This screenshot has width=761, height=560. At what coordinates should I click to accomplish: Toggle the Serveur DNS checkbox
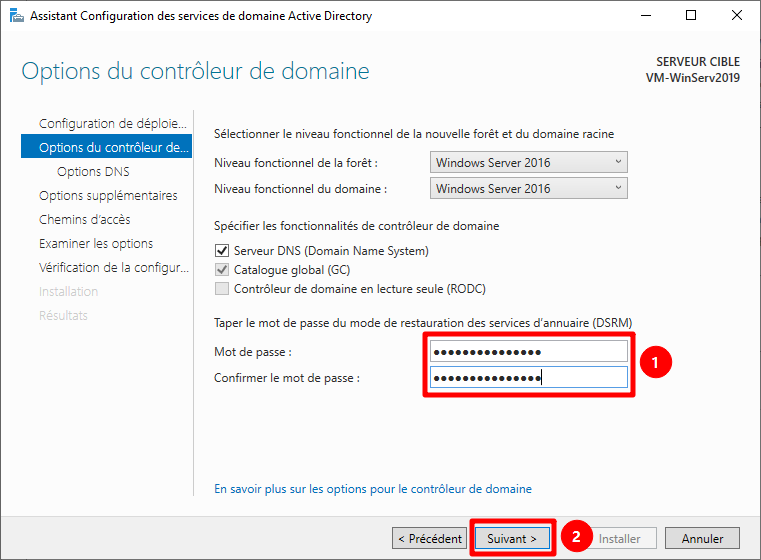point(222,251)
